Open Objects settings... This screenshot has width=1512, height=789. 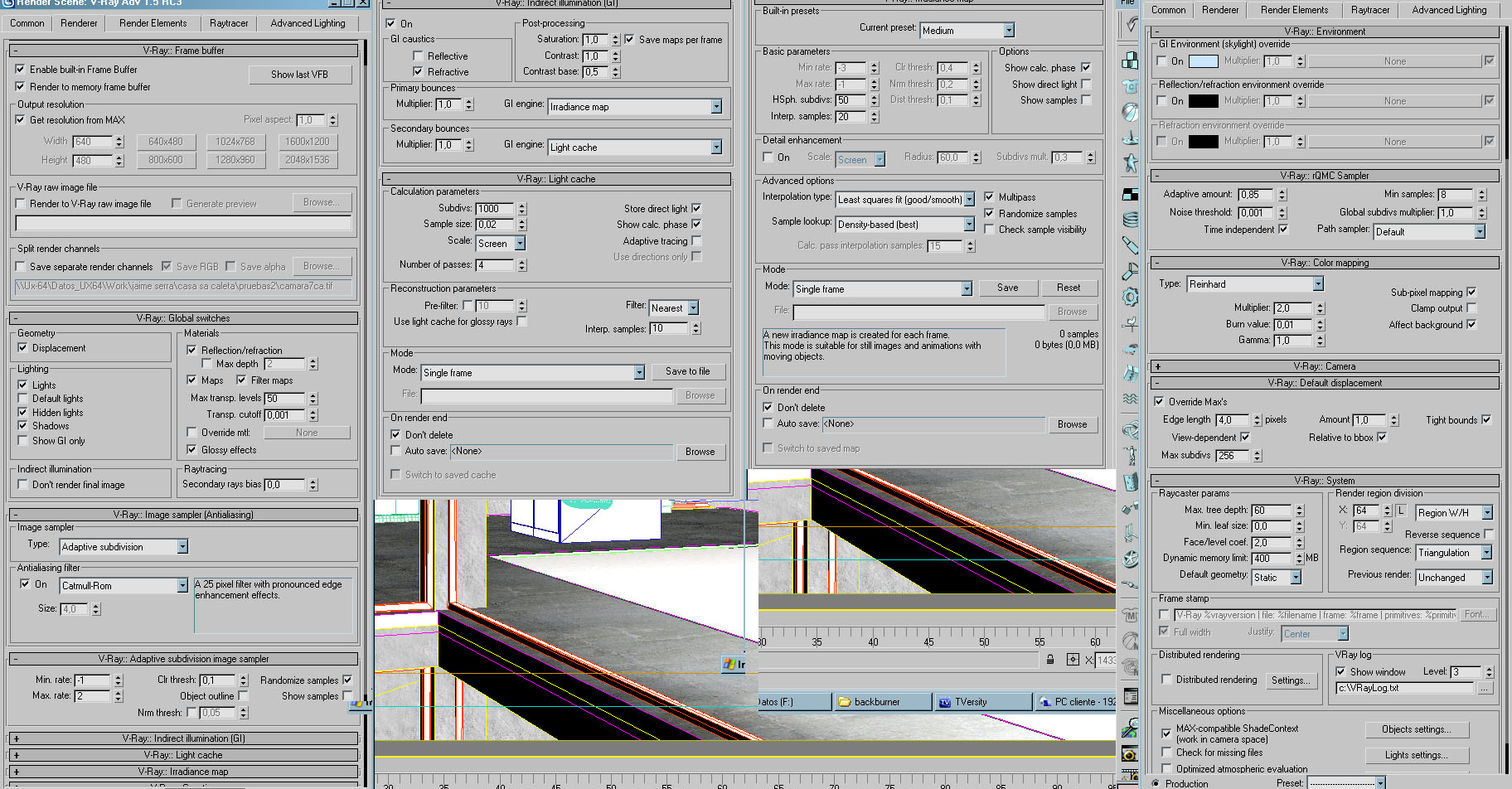[1416, 729]
